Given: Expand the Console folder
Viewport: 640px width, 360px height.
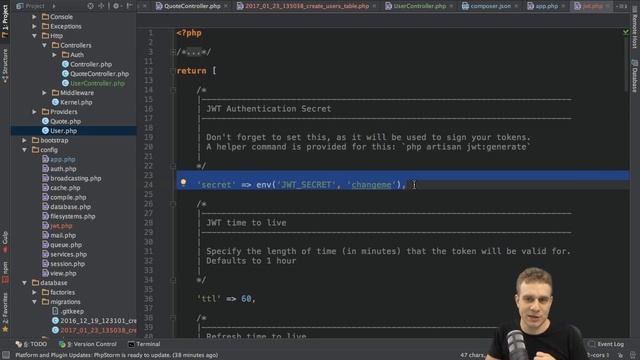Looking at the screenshot, I should [x=34, y=17].
